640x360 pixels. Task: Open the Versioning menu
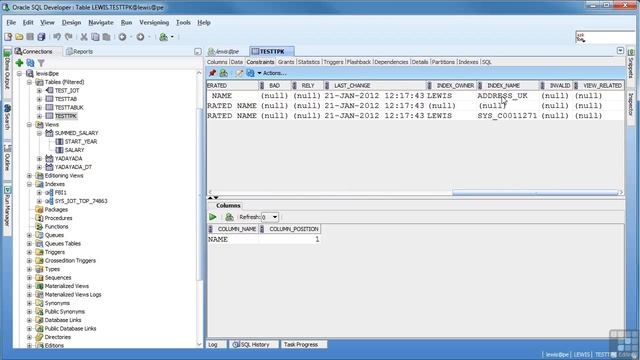click(x=154, y=23)
